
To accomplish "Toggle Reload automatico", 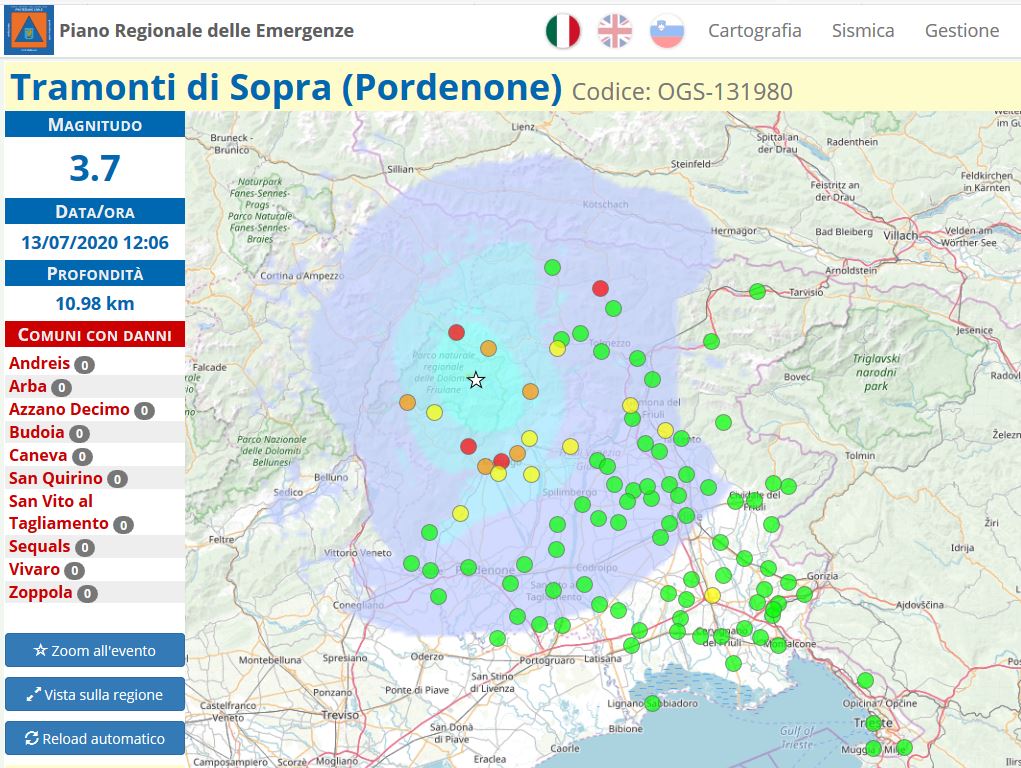I will (x=94, y=738).
